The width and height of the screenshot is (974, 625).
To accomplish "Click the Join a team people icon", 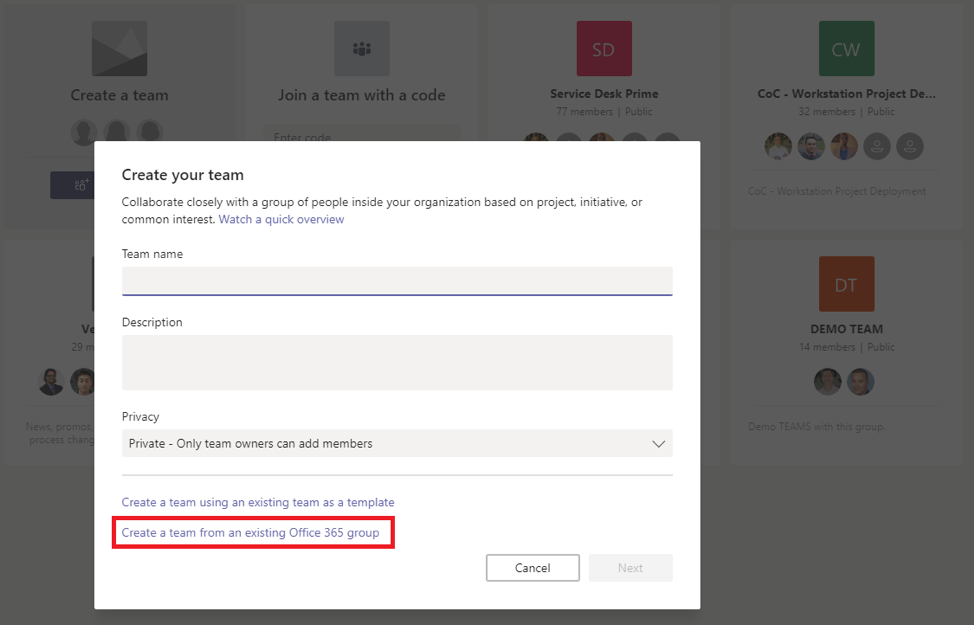I will point(361,49).
